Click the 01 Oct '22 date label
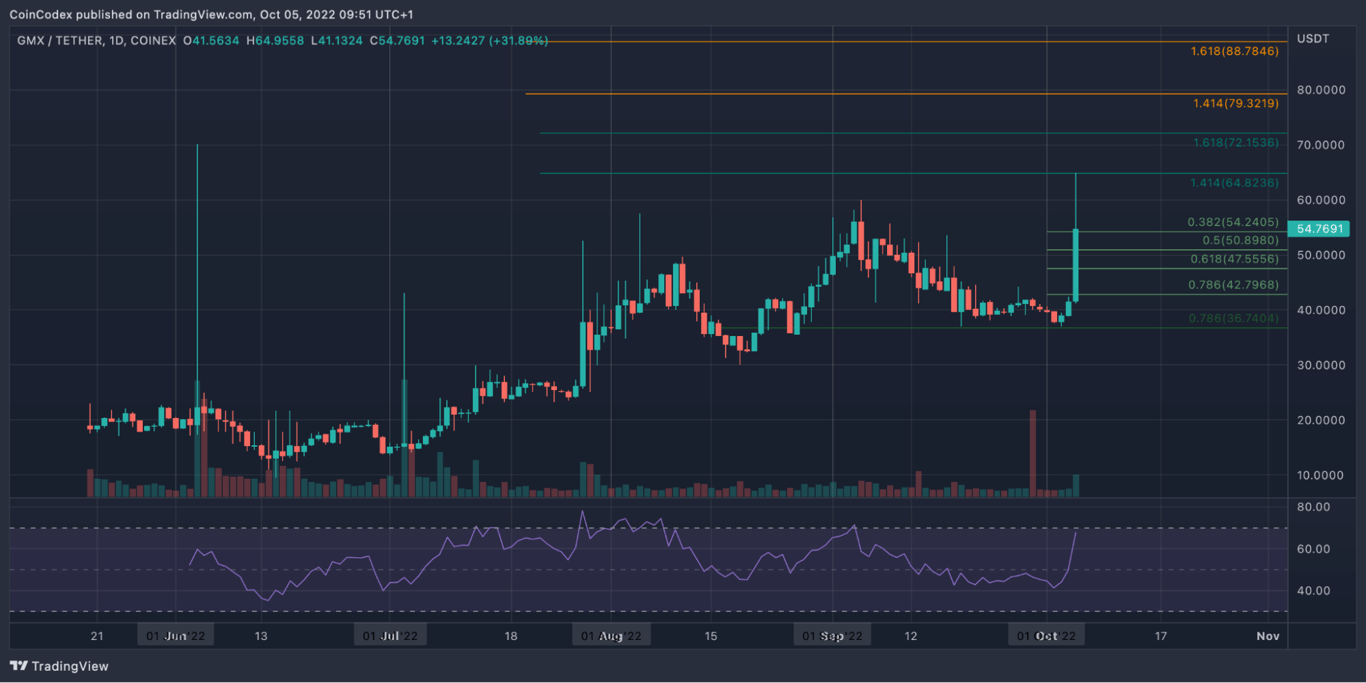1366x683 pixels. pyautogui.click(x=1046, y=634)
